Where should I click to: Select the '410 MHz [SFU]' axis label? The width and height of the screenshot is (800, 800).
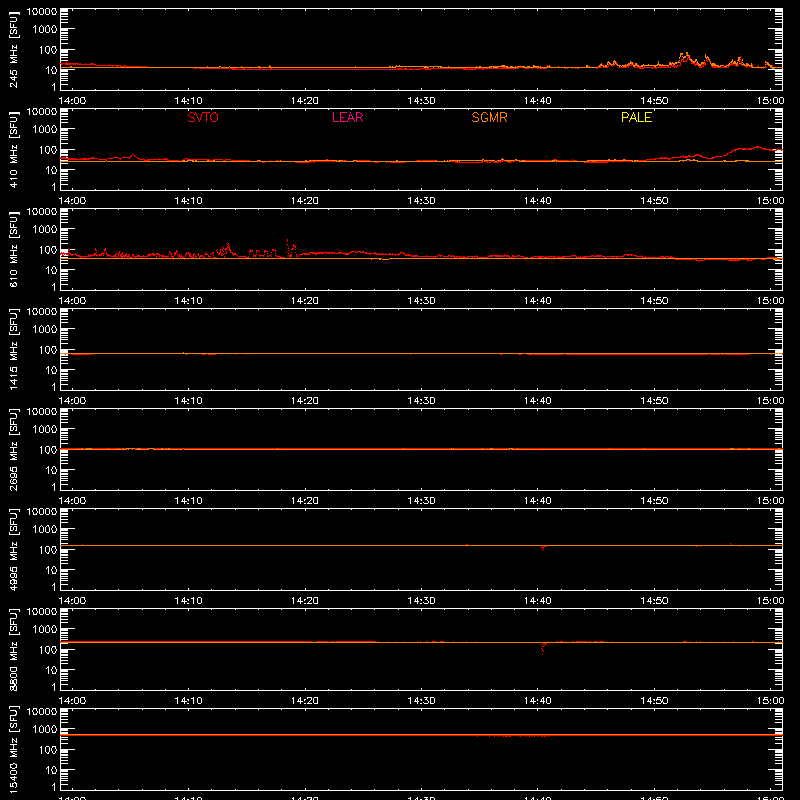click(14, 149)
